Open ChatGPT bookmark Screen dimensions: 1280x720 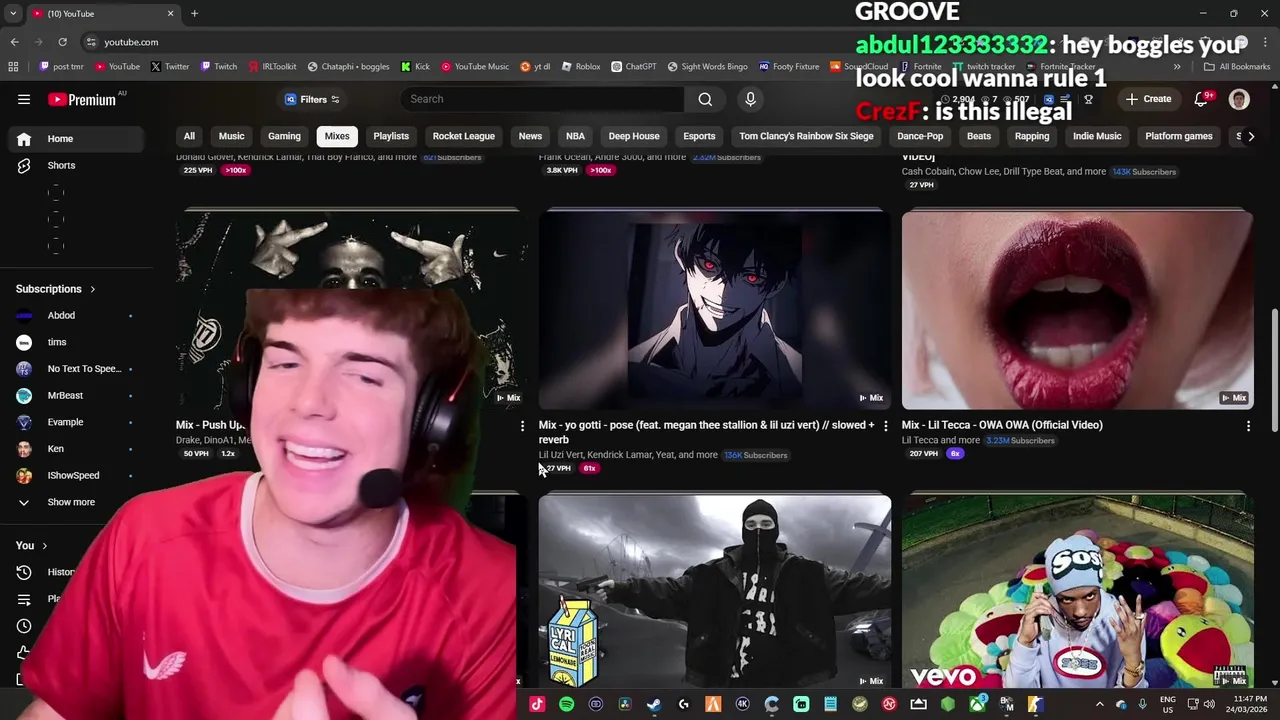click(633, 67)
